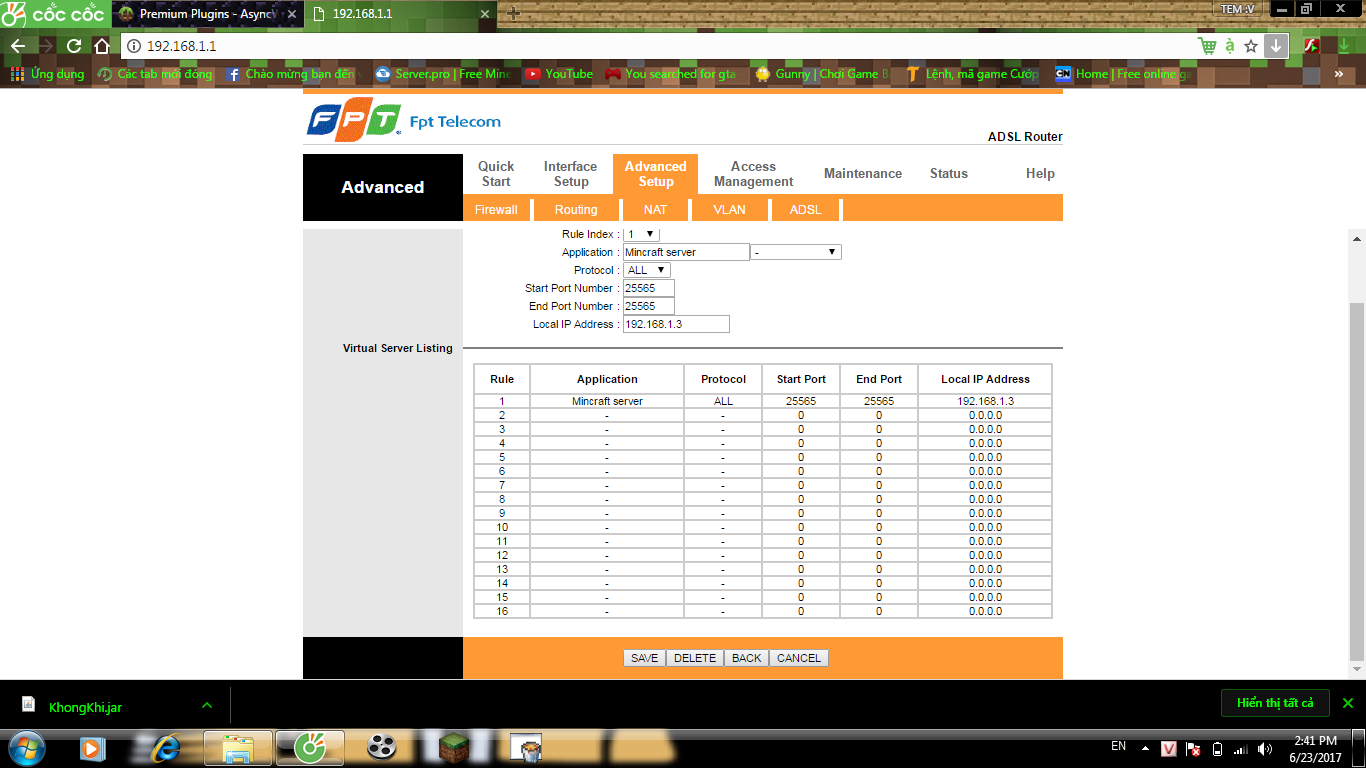The width and height of the screenshot is (1366, 768).
Task: Open the Windows Start menu
Action: 25,747
